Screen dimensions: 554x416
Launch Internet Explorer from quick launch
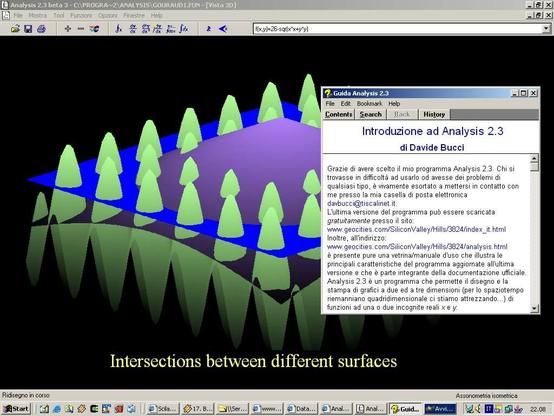[57, 409]
